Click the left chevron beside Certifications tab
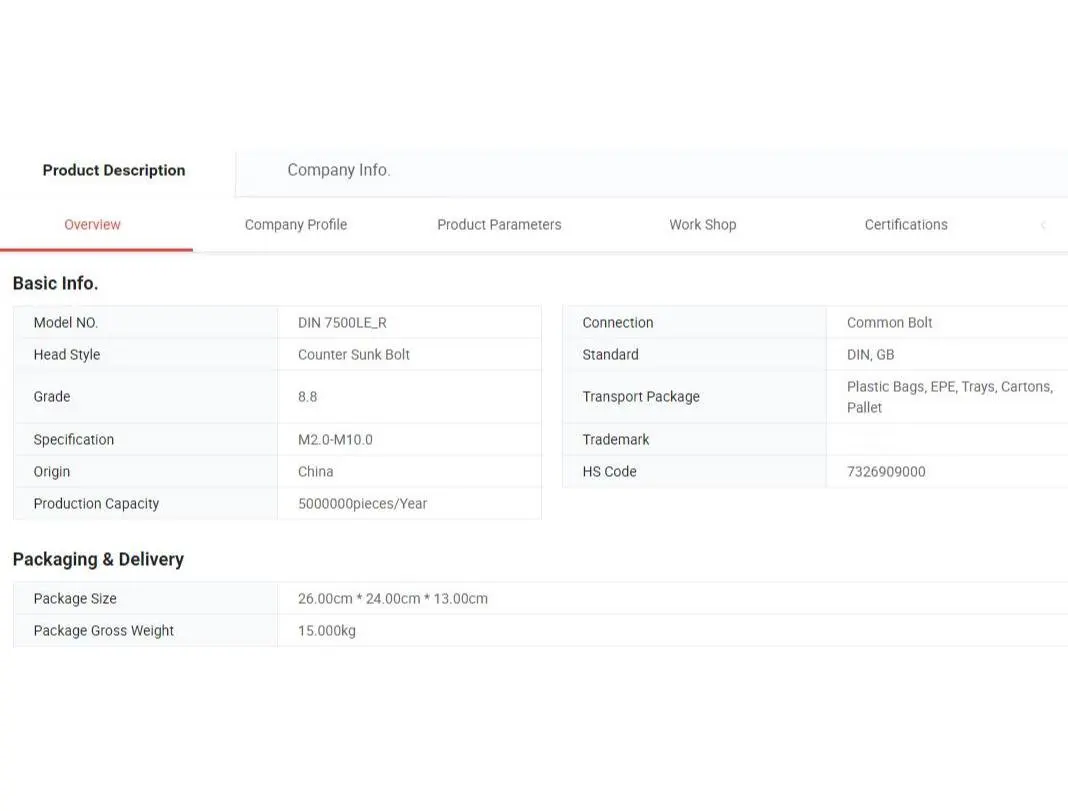The image size is (1068, 811). [x=1043, y=225]
